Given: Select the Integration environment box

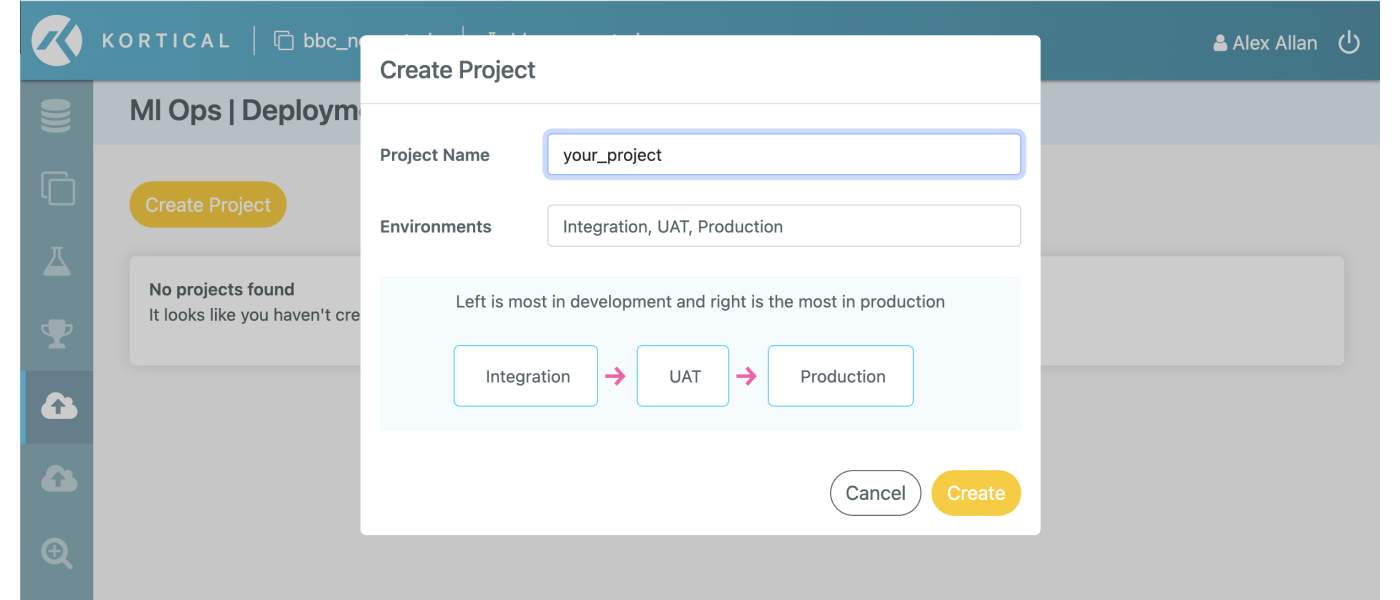Looking at the screenshot, I should coord(525,376).
